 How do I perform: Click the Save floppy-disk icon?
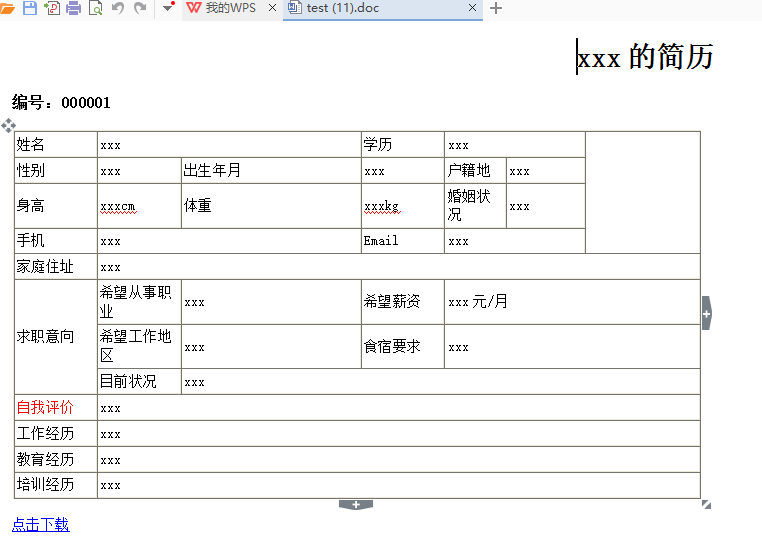click(30, 8)
